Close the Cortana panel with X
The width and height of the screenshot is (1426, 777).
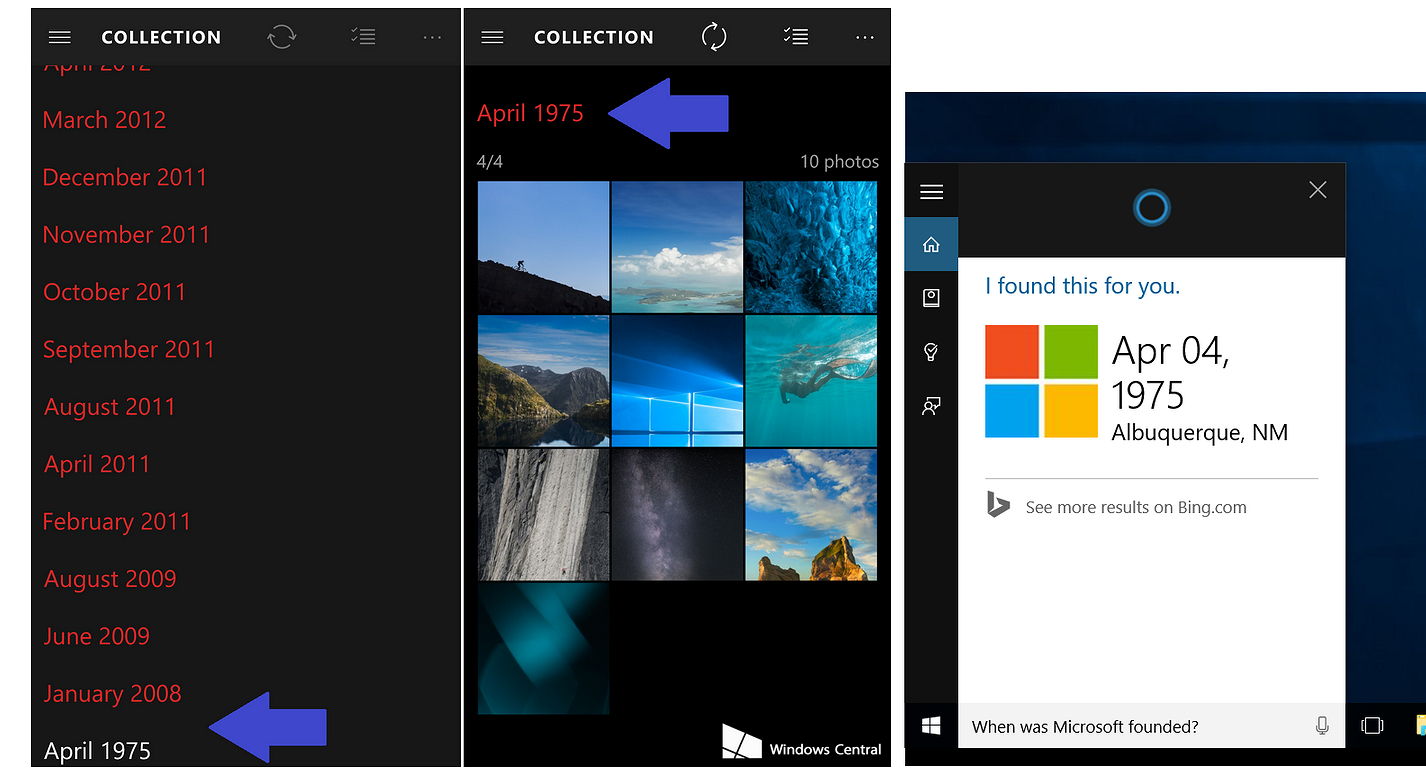tap(1318, 189)
